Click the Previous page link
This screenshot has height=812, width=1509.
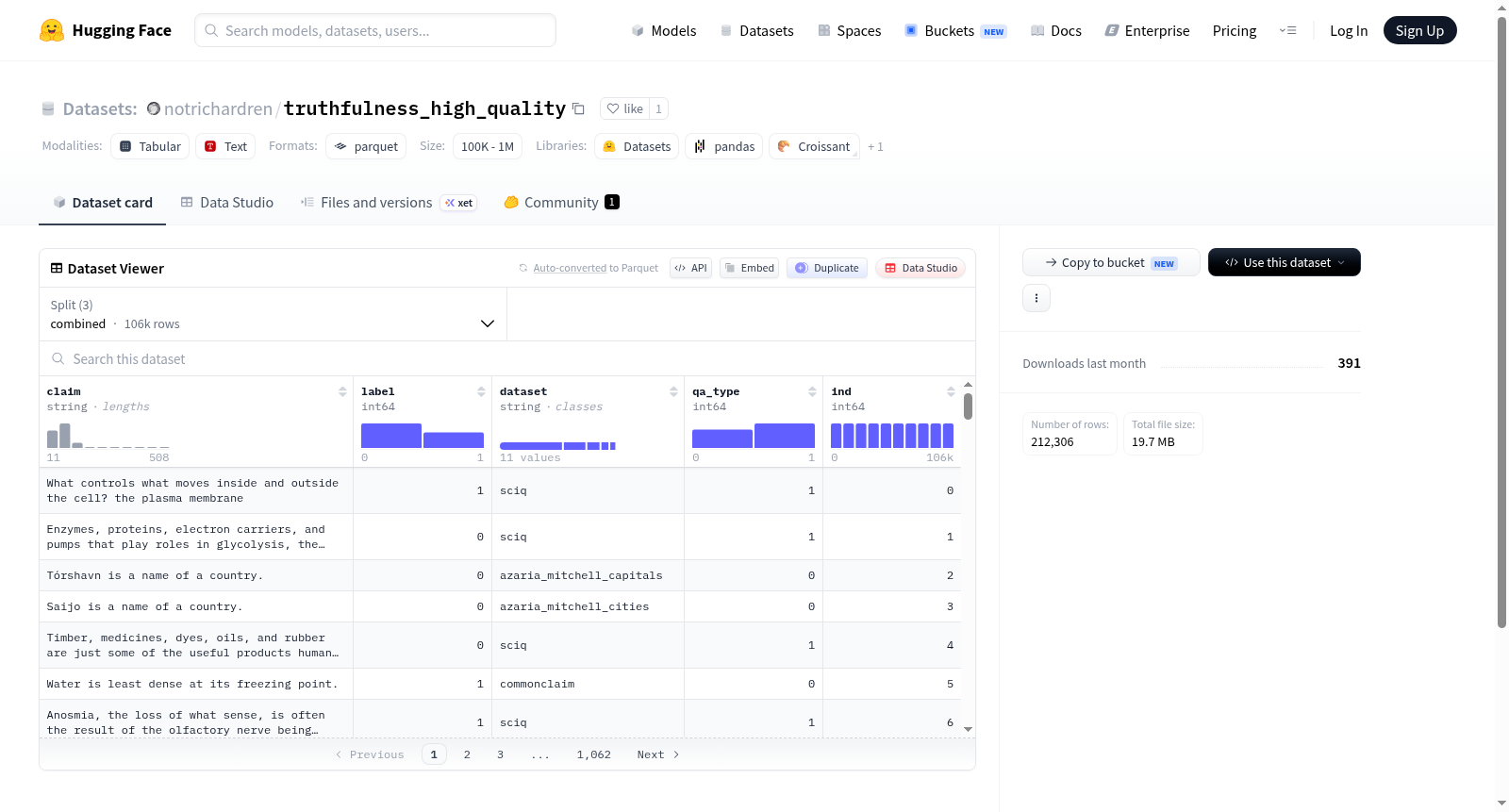click(370, 754)
